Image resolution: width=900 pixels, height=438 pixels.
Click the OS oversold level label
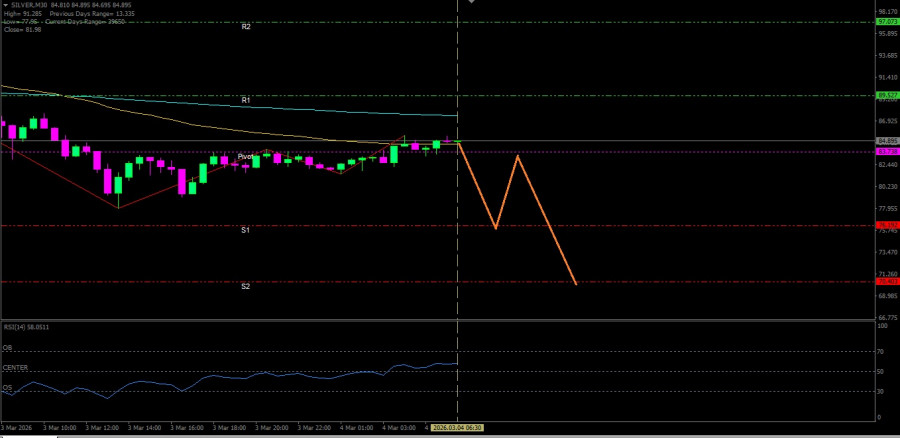coord(7,388)
